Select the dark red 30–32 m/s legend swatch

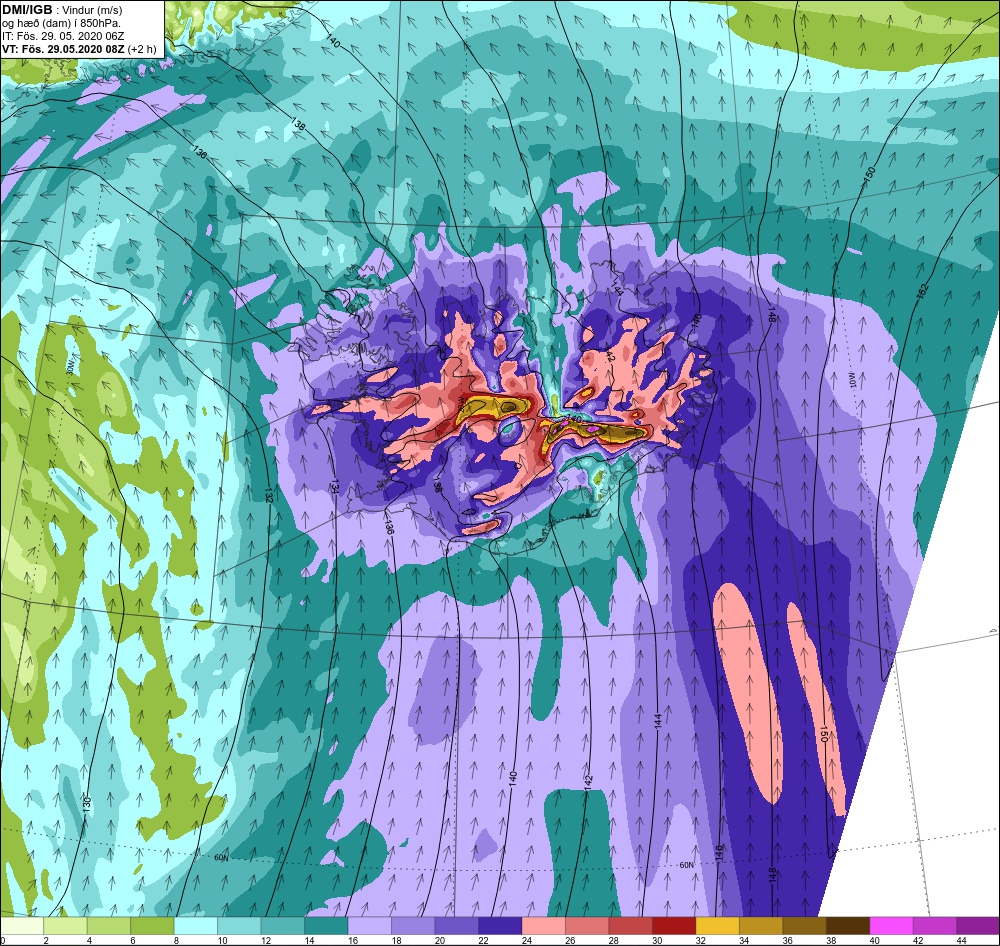674,926
